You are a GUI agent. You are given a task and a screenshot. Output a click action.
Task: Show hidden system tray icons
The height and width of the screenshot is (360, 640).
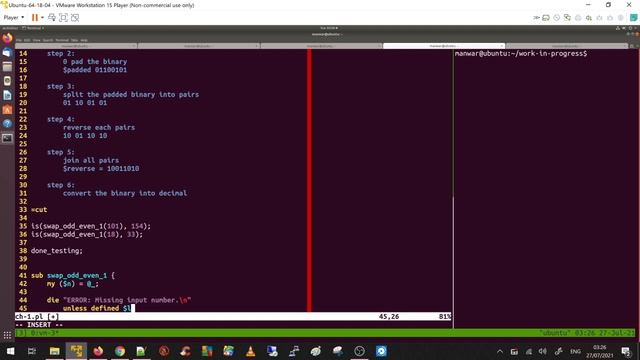(x=500, y=351)
